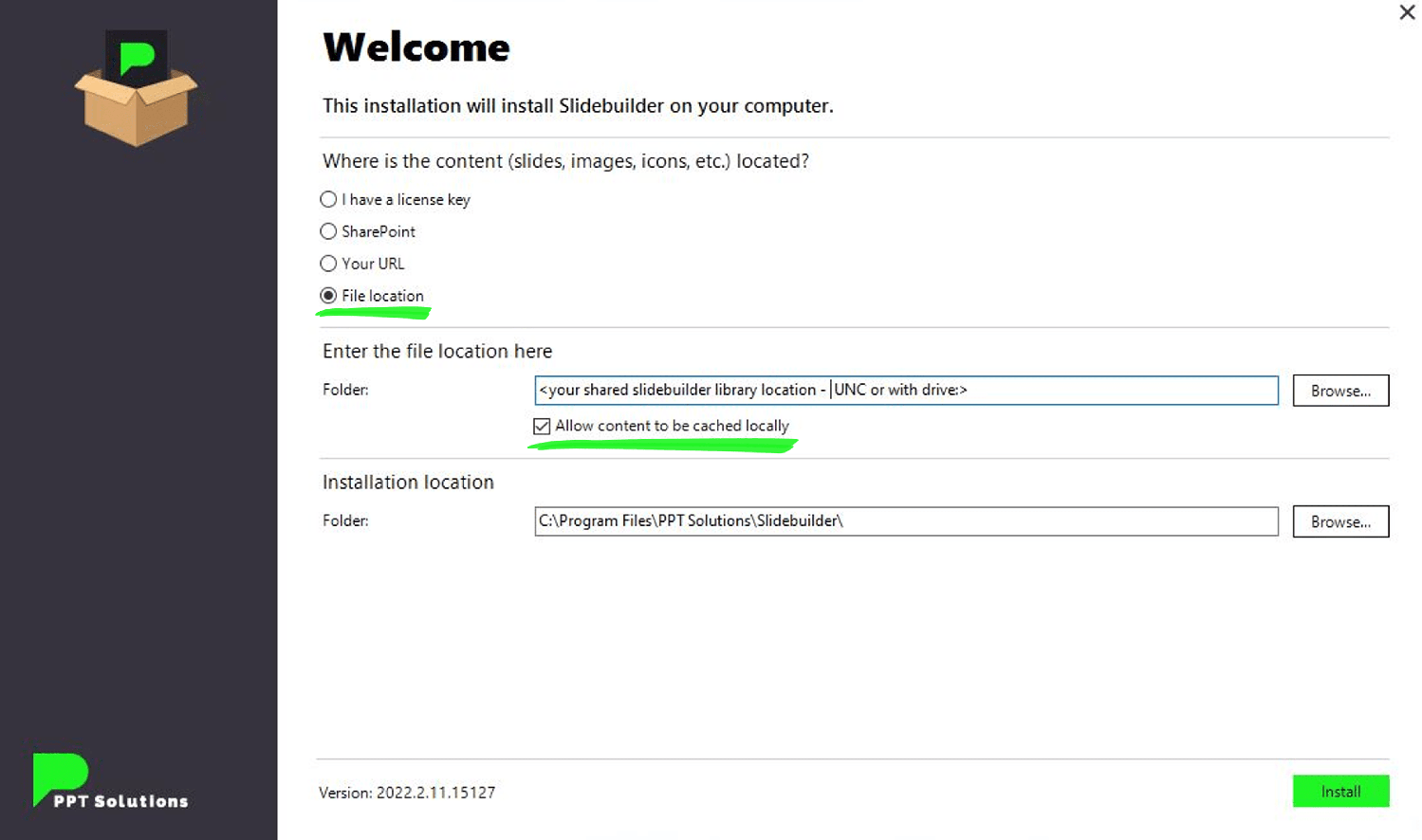Click the Install button
Viewport: 1422px width, 840px height.
(1339, 791)
